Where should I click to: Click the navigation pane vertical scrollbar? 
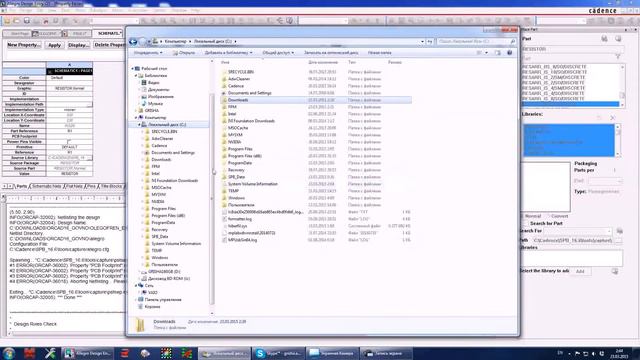point(211,198)
